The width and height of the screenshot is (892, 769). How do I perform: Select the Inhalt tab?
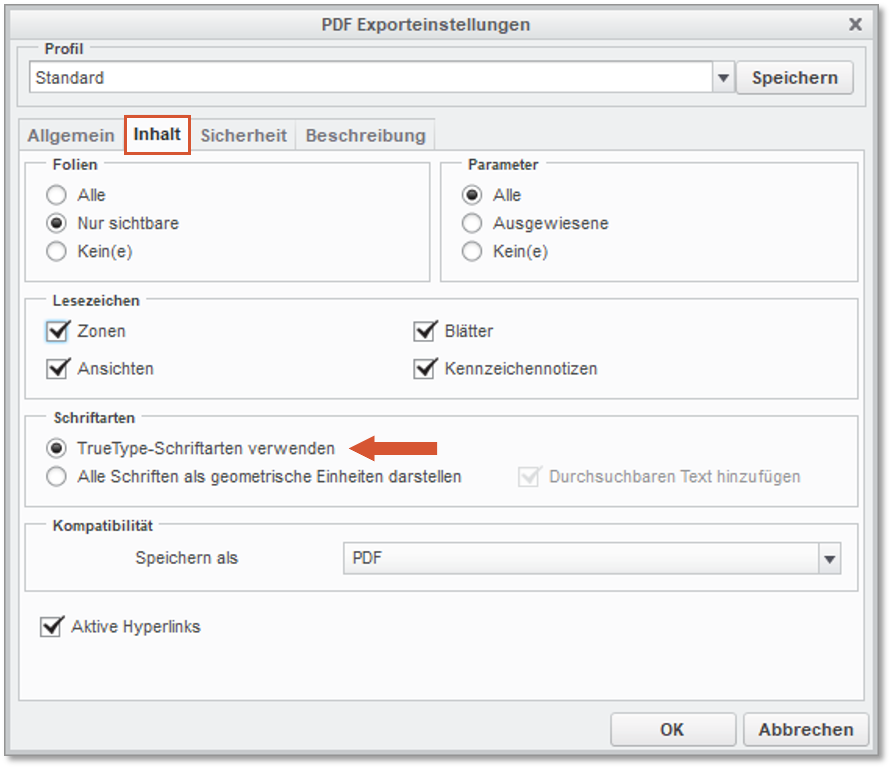point(157,135)
